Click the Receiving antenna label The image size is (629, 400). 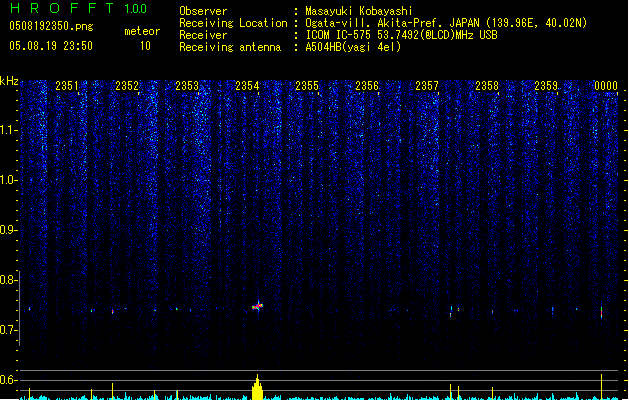point(230,47)
